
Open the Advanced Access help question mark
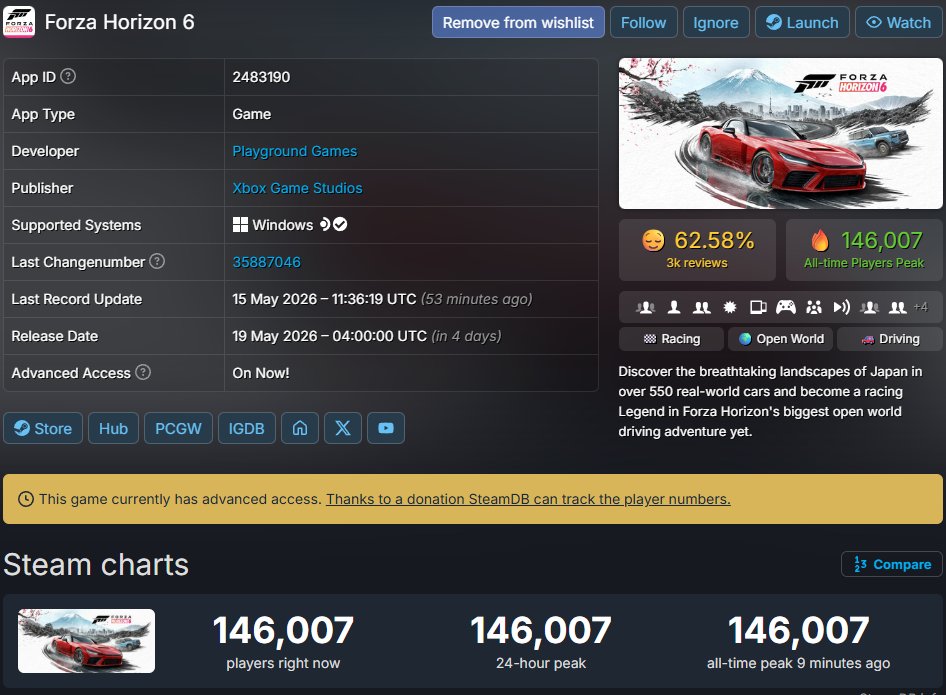pos(143,372)
